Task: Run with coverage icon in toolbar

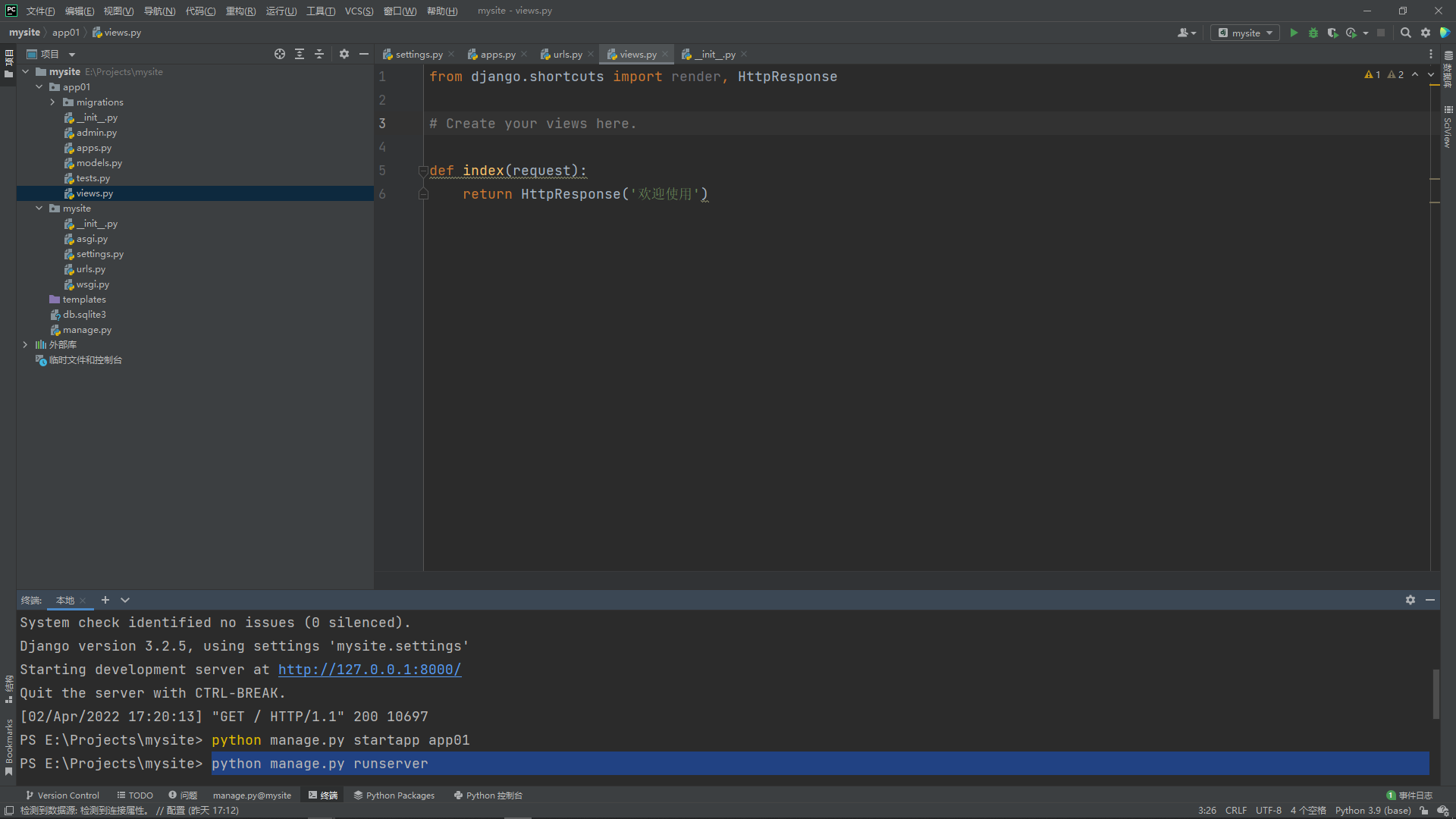Action: tap(1332, 33)
